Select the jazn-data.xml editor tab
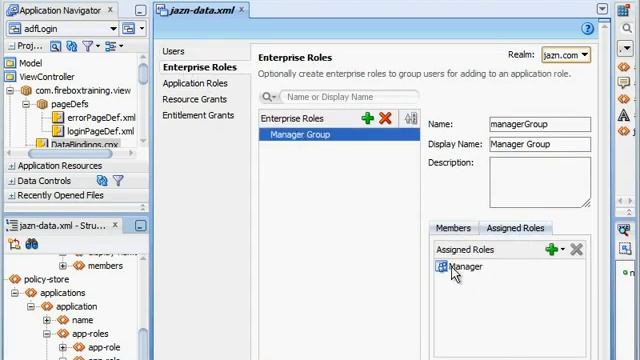This screenshot has width=640, height=360. pyautogui.click(x=201, y=10)
